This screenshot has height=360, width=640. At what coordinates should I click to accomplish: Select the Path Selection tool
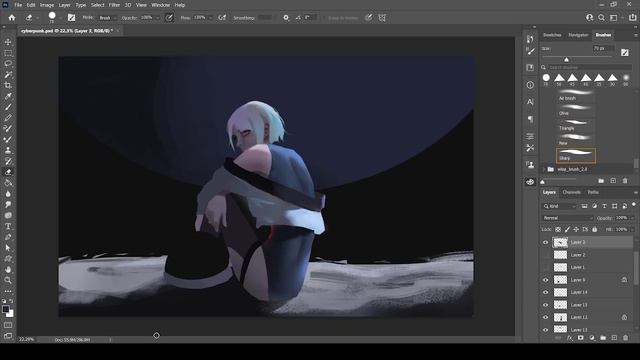[8, 248]
